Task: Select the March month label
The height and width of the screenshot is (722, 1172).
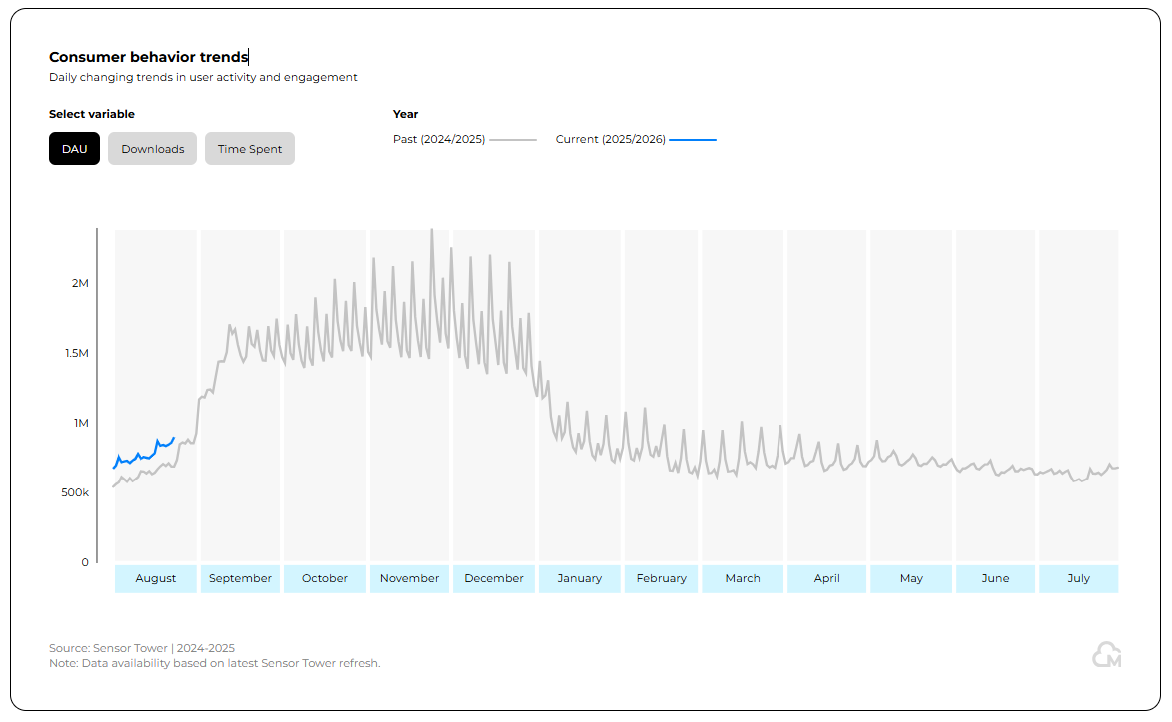Action: pyautogui.click(x=742, y=578)
